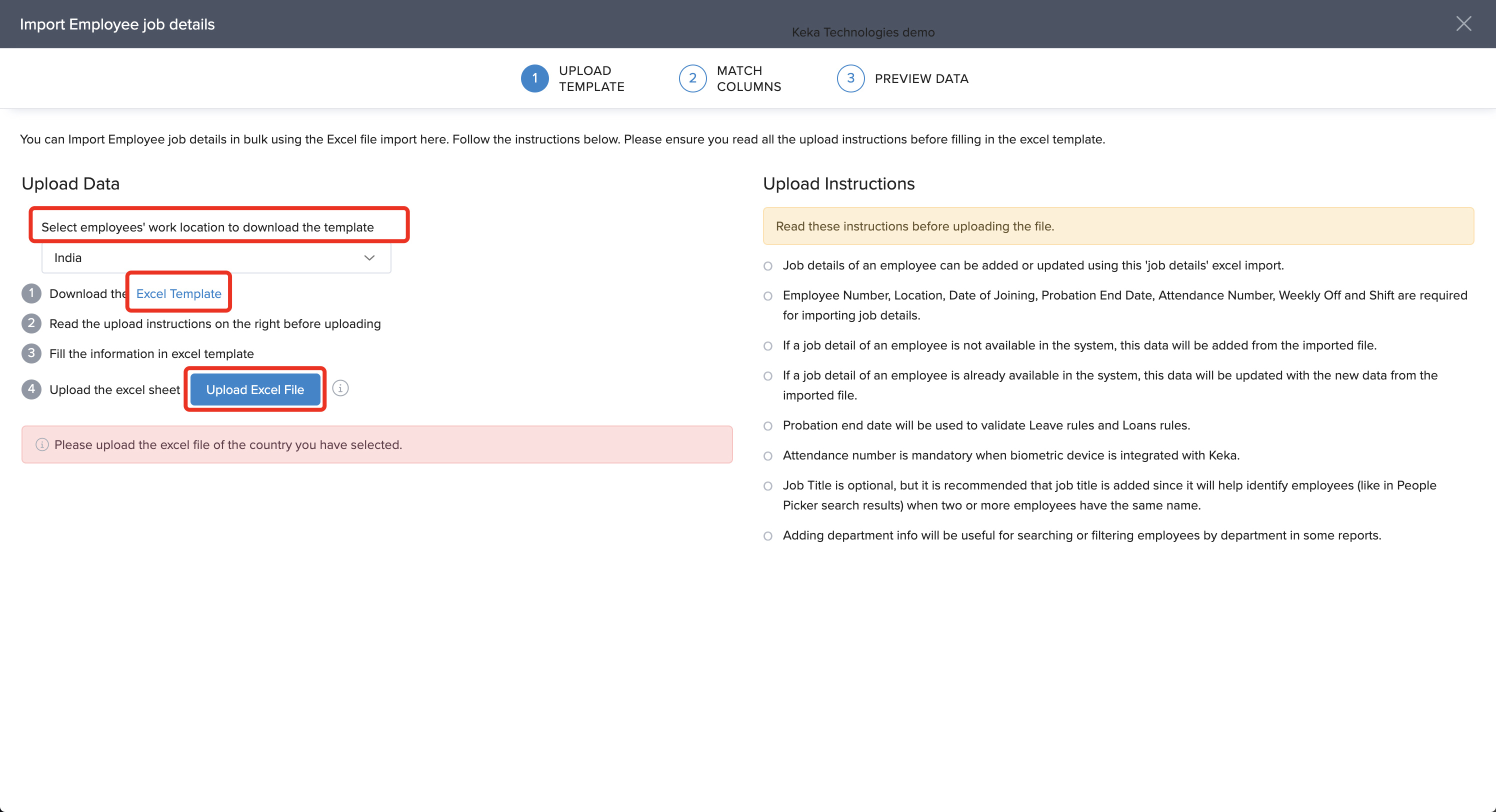Click numbered badge 2 beside Read the upload instructions
Viewport: 1496px width, 812px height.
(x=31, y=323)
